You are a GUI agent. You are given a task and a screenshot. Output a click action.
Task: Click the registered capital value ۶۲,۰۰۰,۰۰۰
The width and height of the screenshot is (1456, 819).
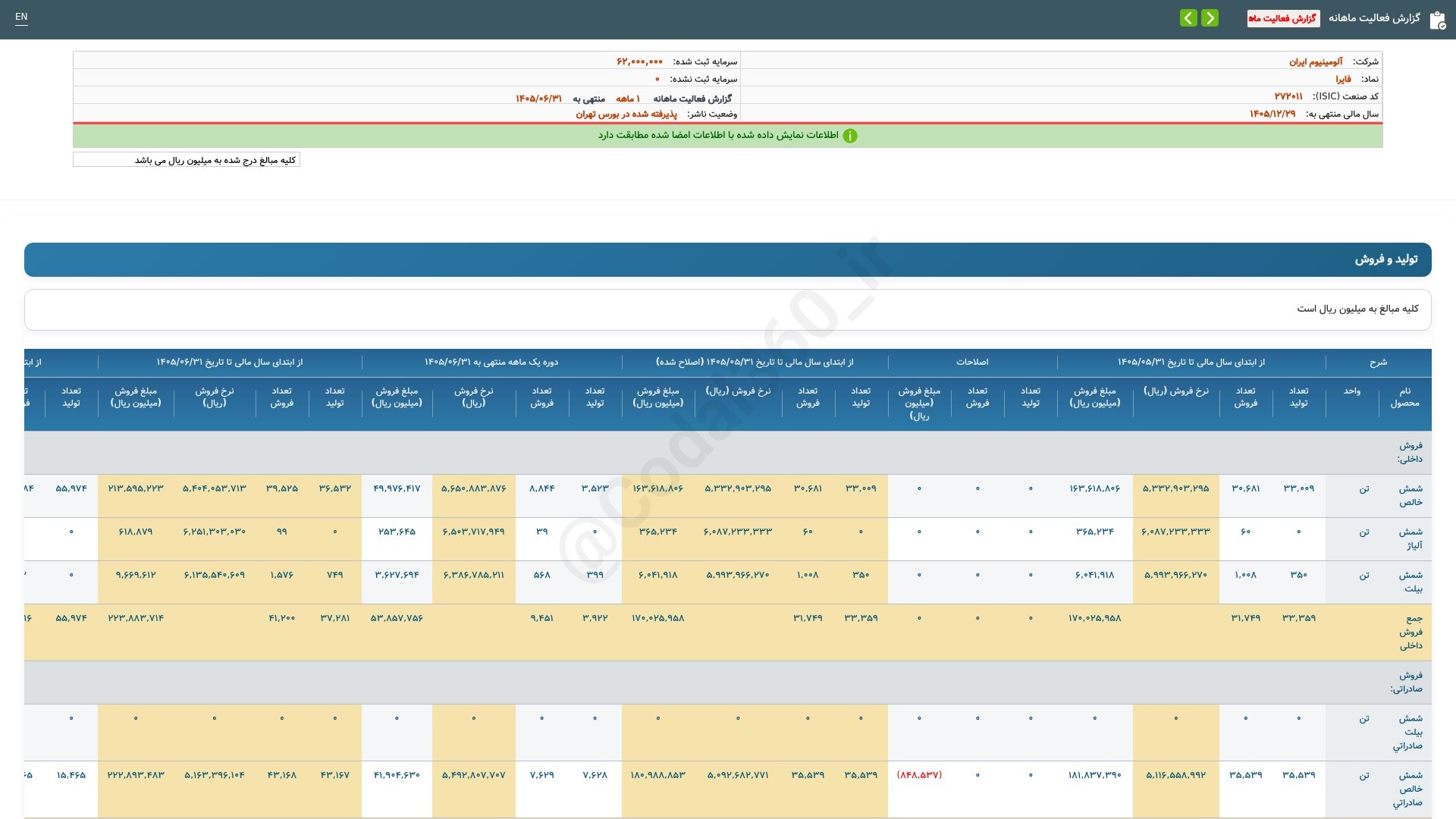coord(639,61)
